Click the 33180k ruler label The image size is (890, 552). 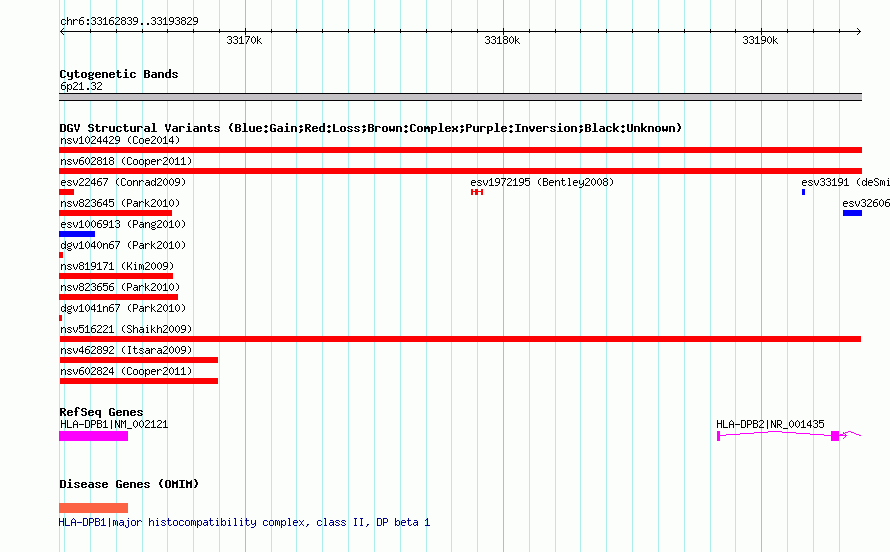click(x=502, y=40)
